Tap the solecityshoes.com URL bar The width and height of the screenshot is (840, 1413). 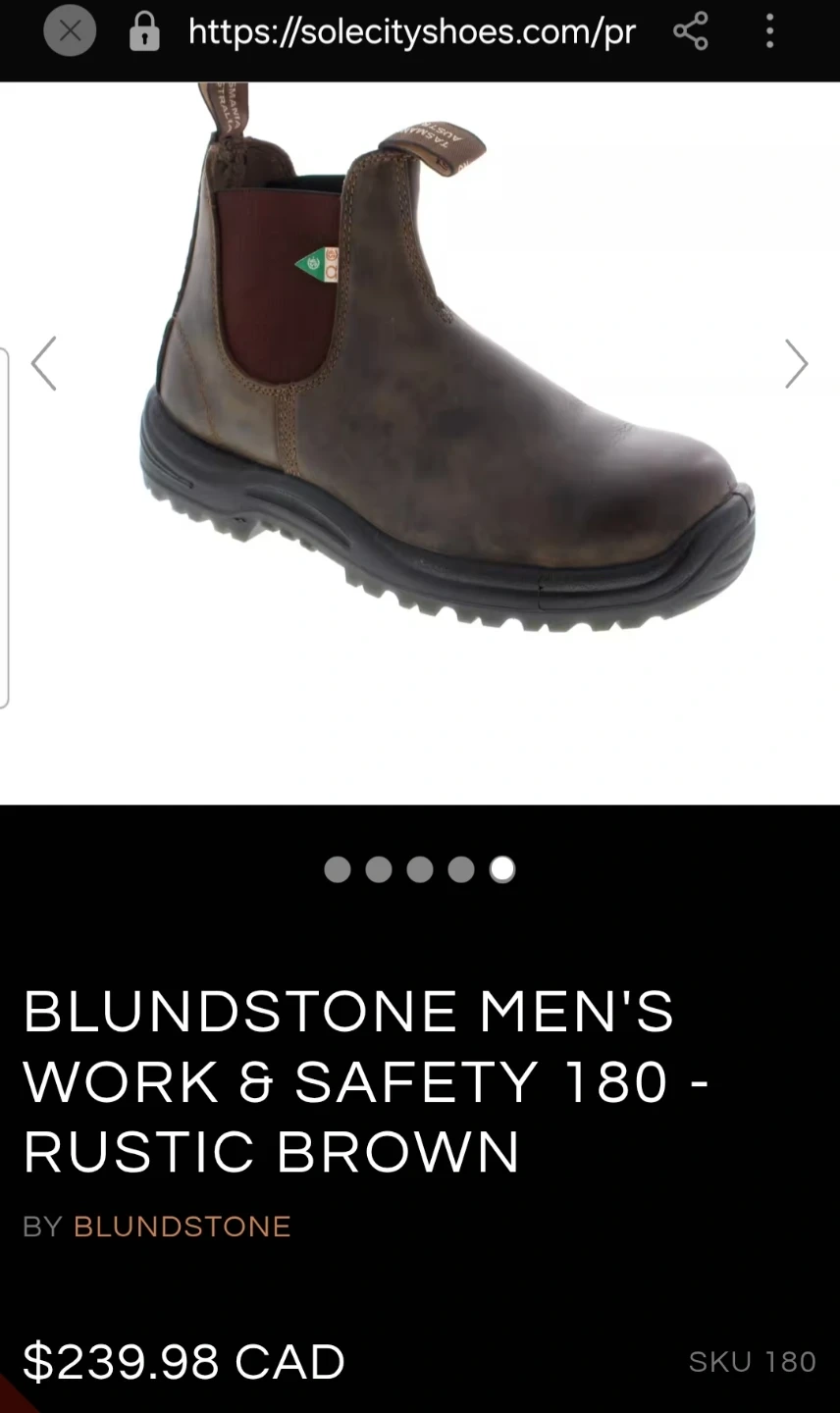(412, 32)
